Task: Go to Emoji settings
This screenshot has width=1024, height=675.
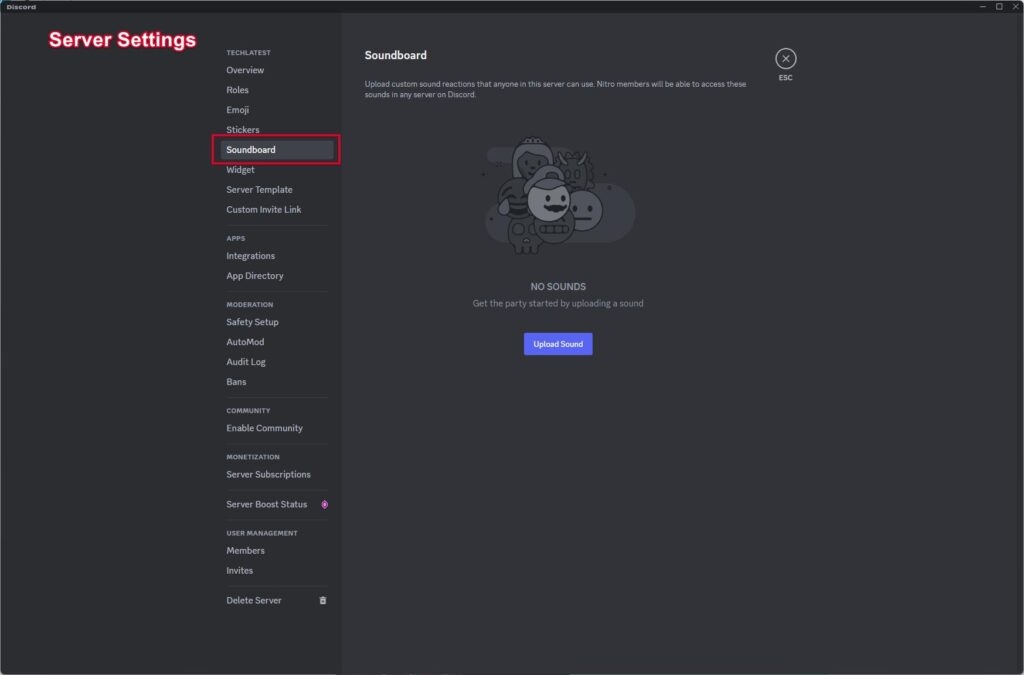Action: coord(237,110)
